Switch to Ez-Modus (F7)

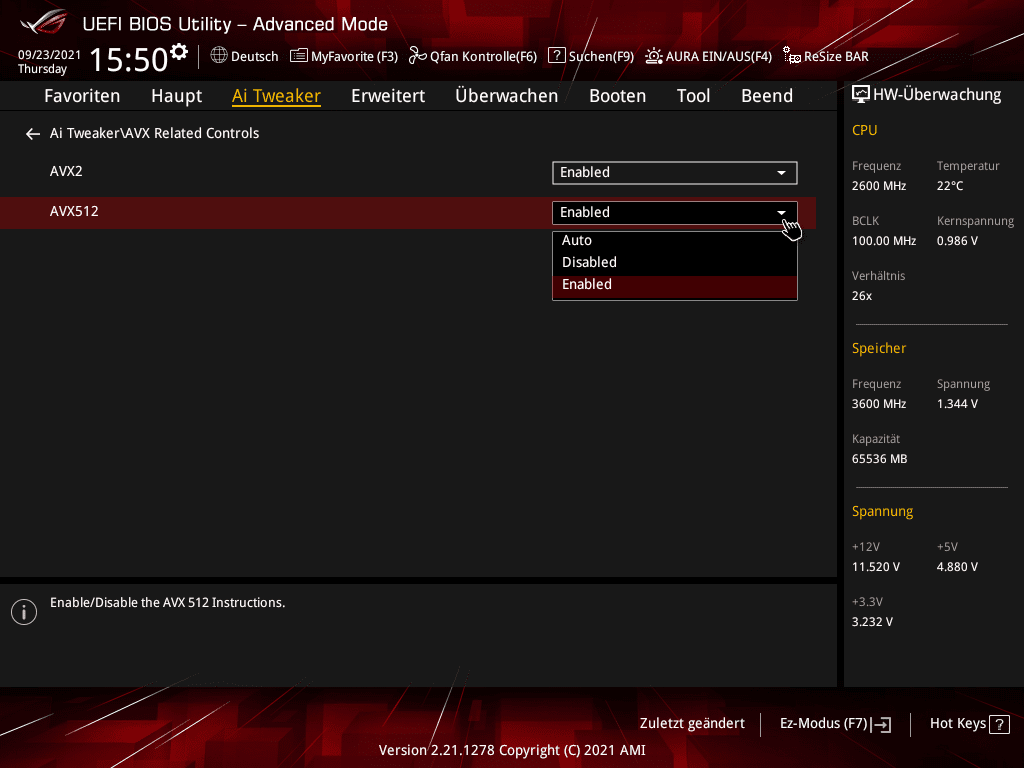click(x=835, y=724)
